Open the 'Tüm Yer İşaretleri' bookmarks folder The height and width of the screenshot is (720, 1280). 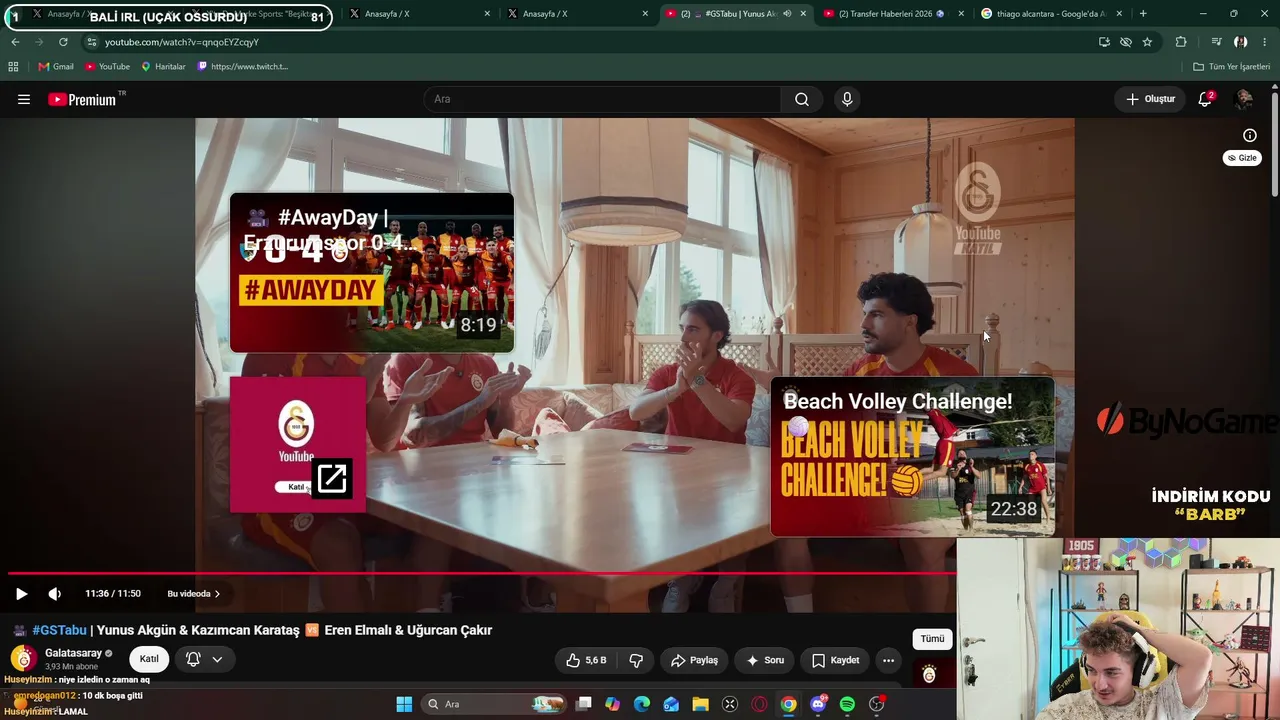(1231, 67)
